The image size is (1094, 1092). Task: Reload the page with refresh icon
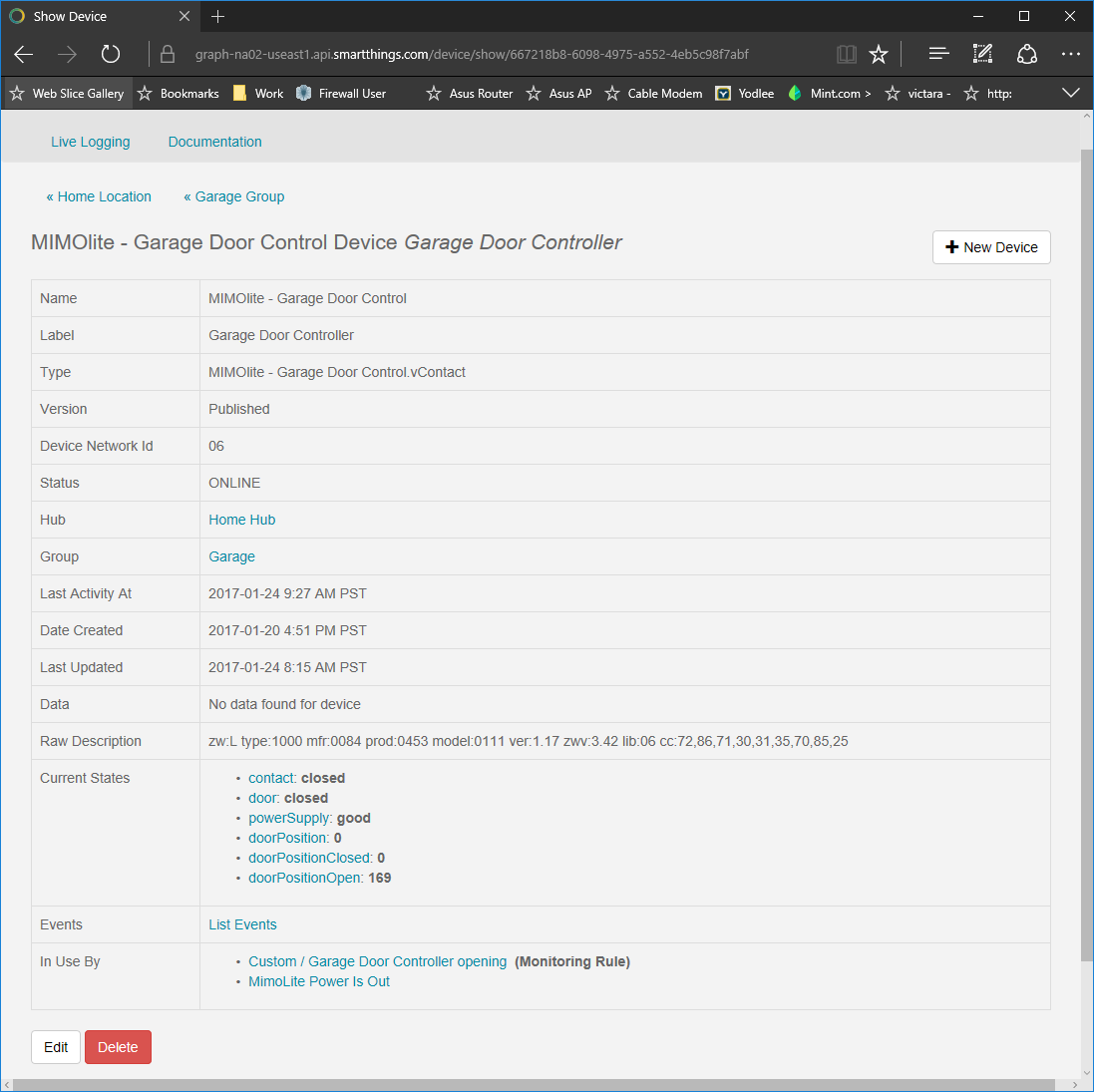click(111, 55)
